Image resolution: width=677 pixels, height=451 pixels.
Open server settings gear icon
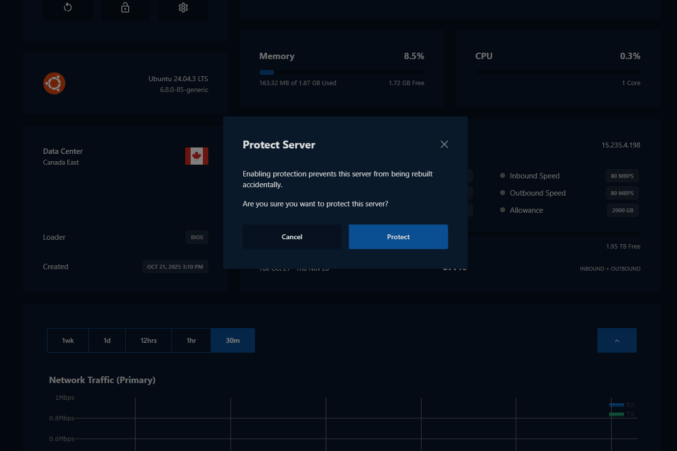(x=183, y=8)
